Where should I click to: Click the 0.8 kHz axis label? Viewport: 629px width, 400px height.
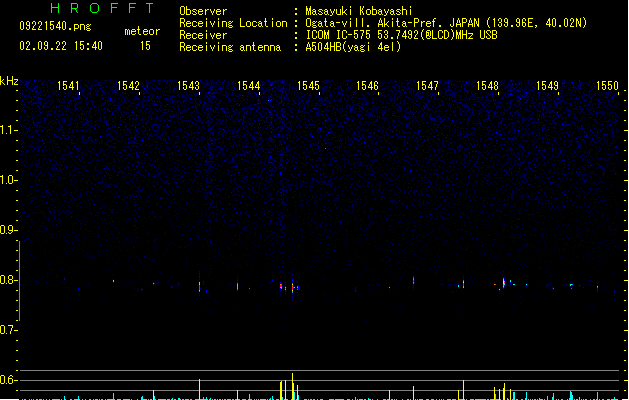8,280
